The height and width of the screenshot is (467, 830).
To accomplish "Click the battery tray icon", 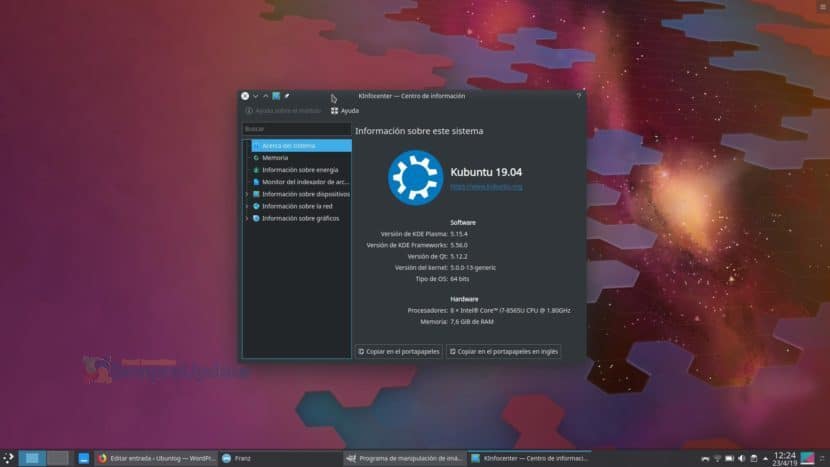I will 729,459.
